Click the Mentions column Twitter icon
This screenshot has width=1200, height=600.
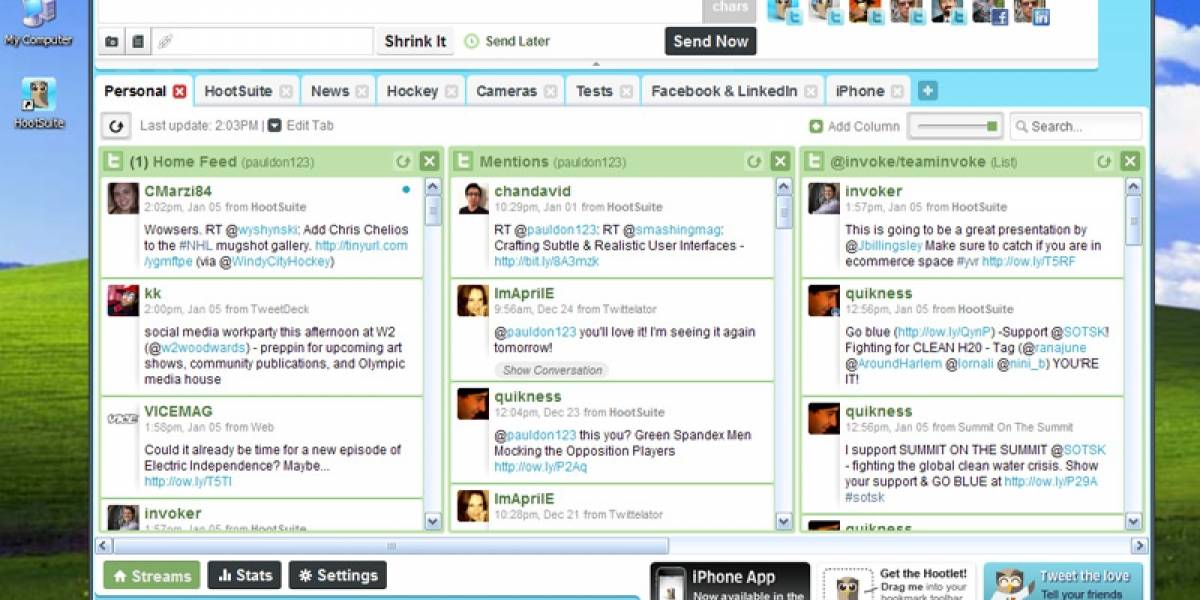pyautogui.click(x=464, y=161)
